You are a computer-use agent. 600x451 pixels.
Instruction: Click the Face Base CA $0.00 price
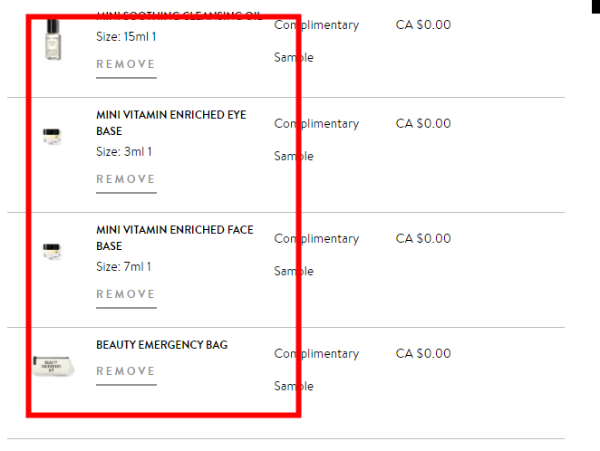coord(423,239)
